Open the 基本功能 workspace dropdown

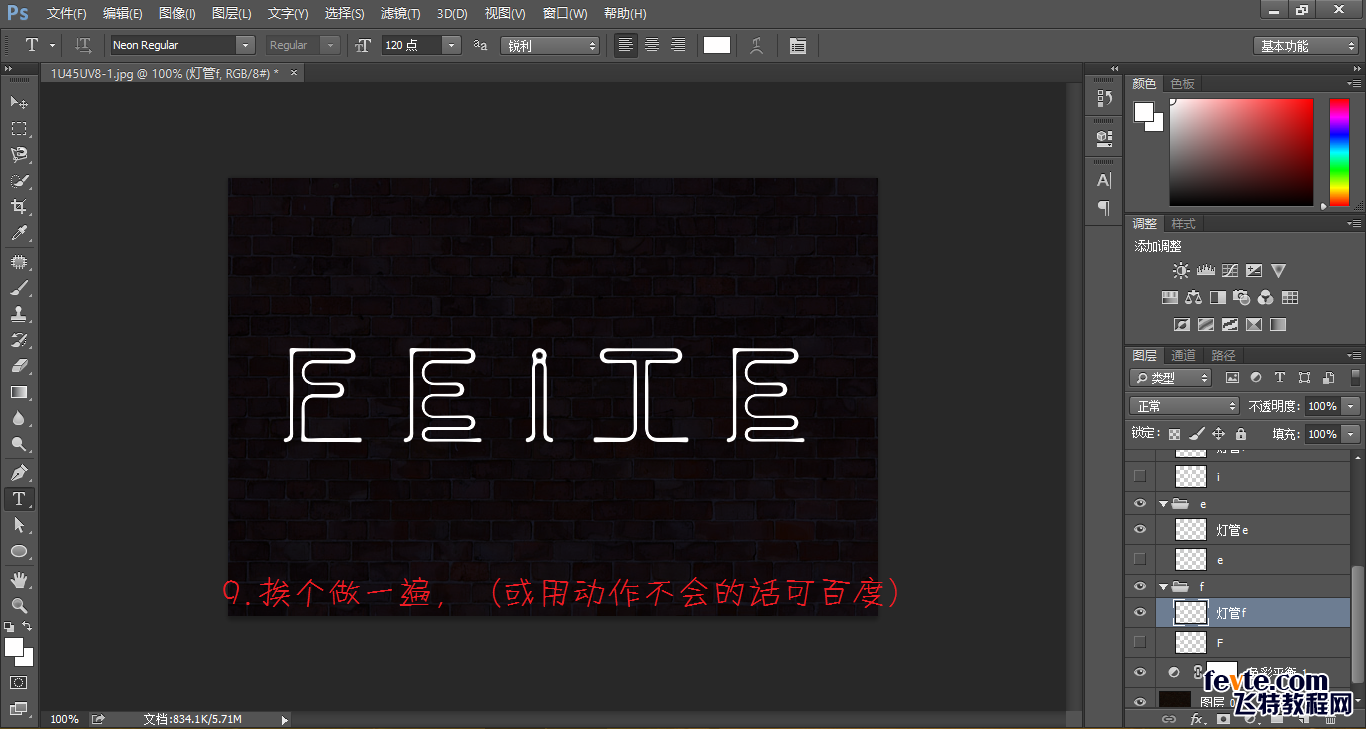(x=1306, y=46)
